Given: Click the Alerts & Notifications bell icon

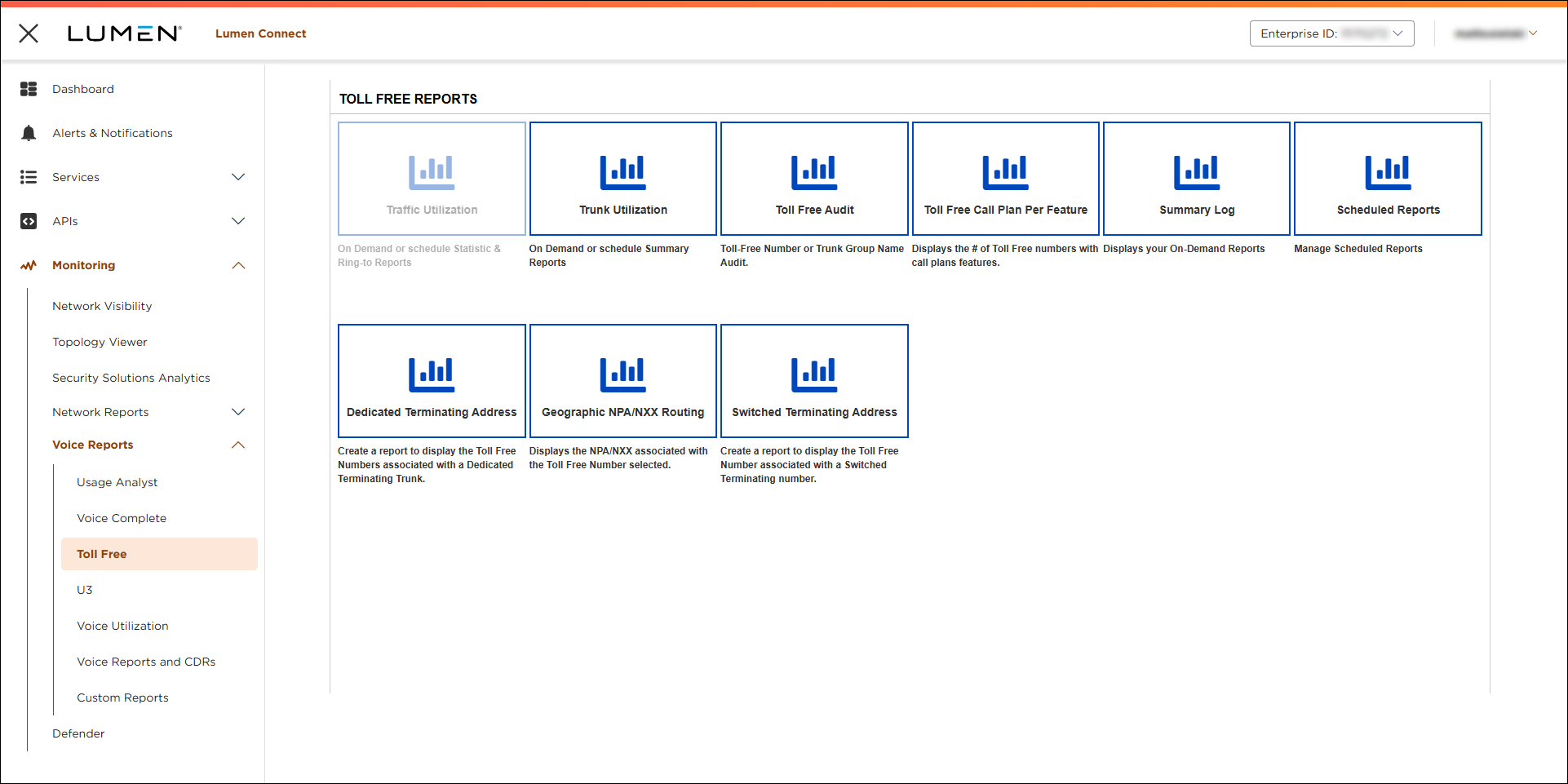Looking at the screenshot, I should coord(29,133).
